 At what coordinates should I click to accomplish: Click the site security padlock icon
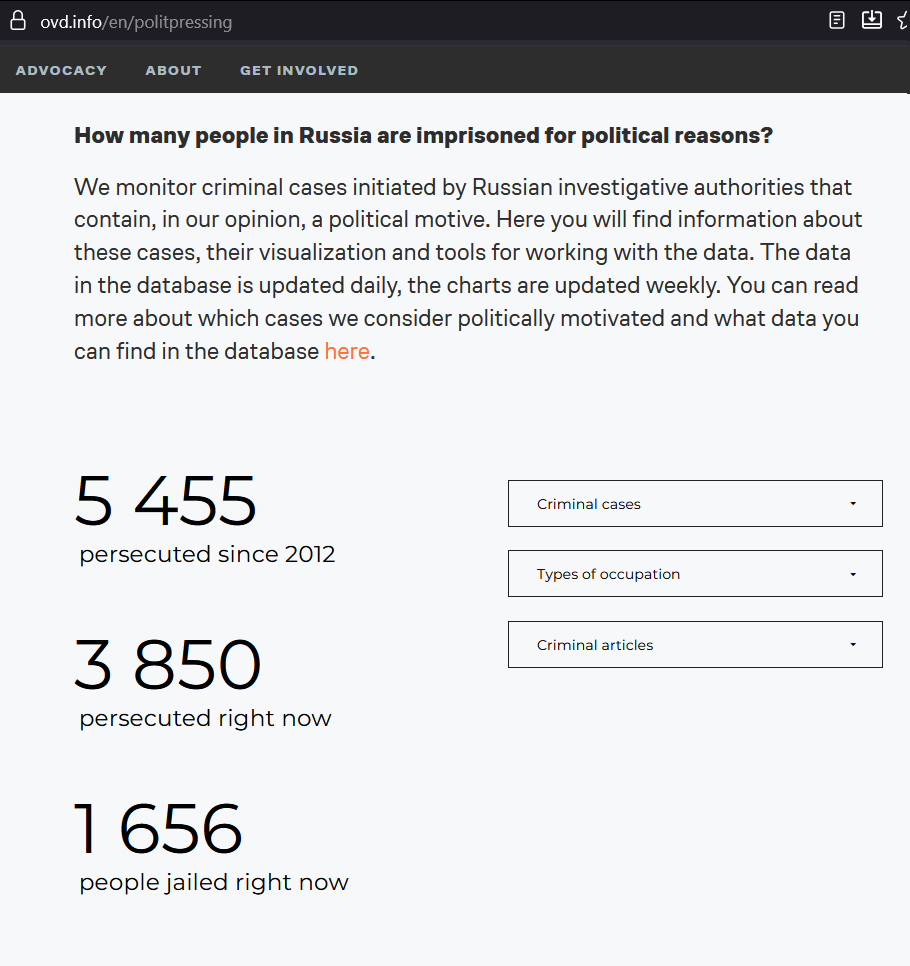[17, 21]
